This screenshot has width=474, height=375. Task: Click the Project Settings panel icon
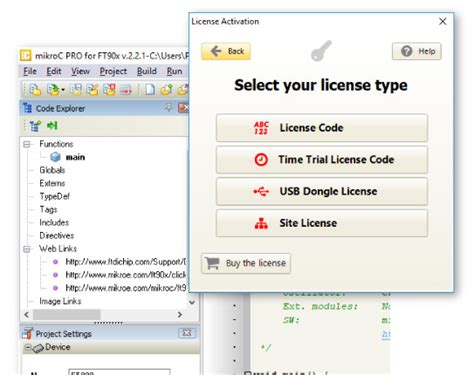28,333
